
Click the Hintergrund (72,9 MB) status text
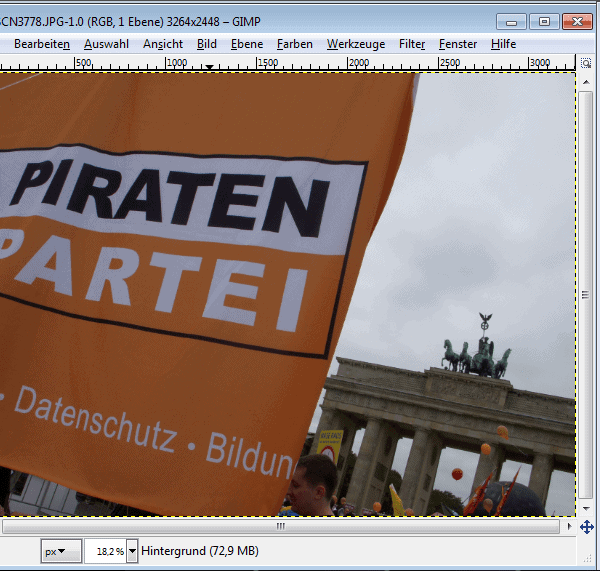click(x=200, y=551)
